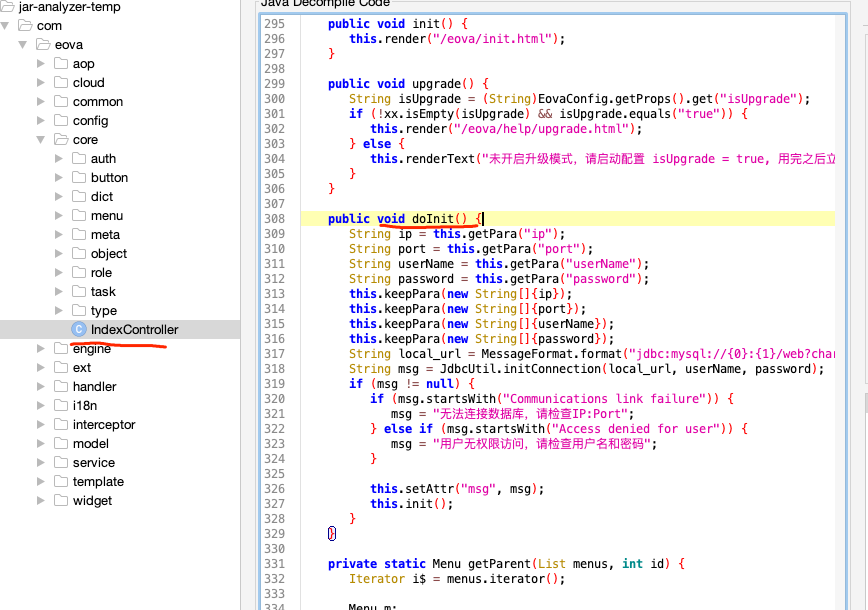Click the role folder icon
868x610 pixels.
coord(79,272)
